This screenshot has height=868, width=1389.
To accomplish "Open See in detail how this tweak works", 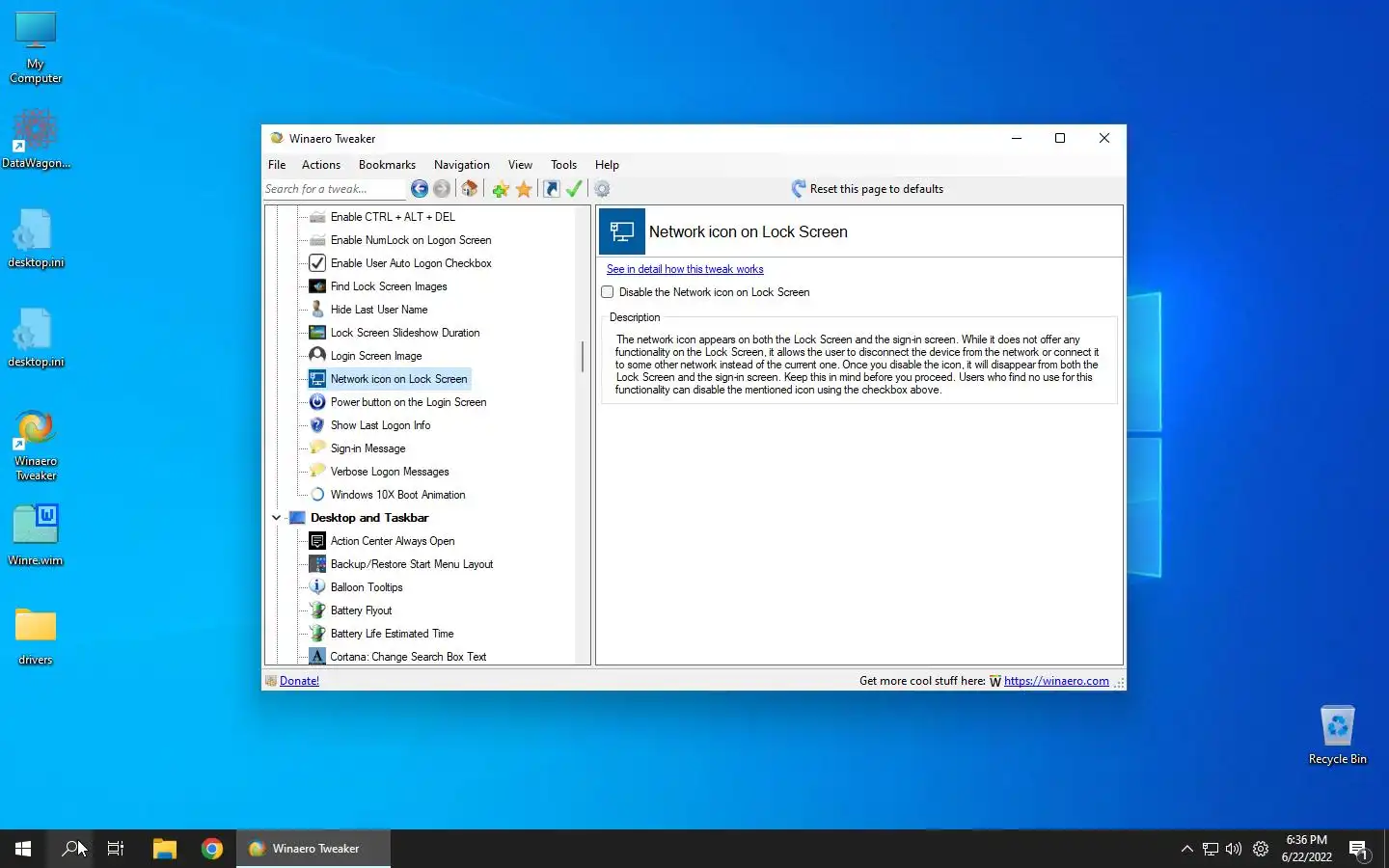I will tap(685, 269).
